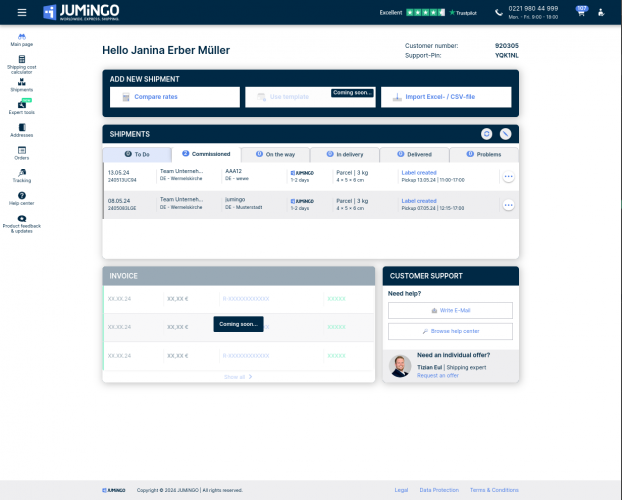
Task: Open Tracking in the sidebar
Action: [22, 176]
